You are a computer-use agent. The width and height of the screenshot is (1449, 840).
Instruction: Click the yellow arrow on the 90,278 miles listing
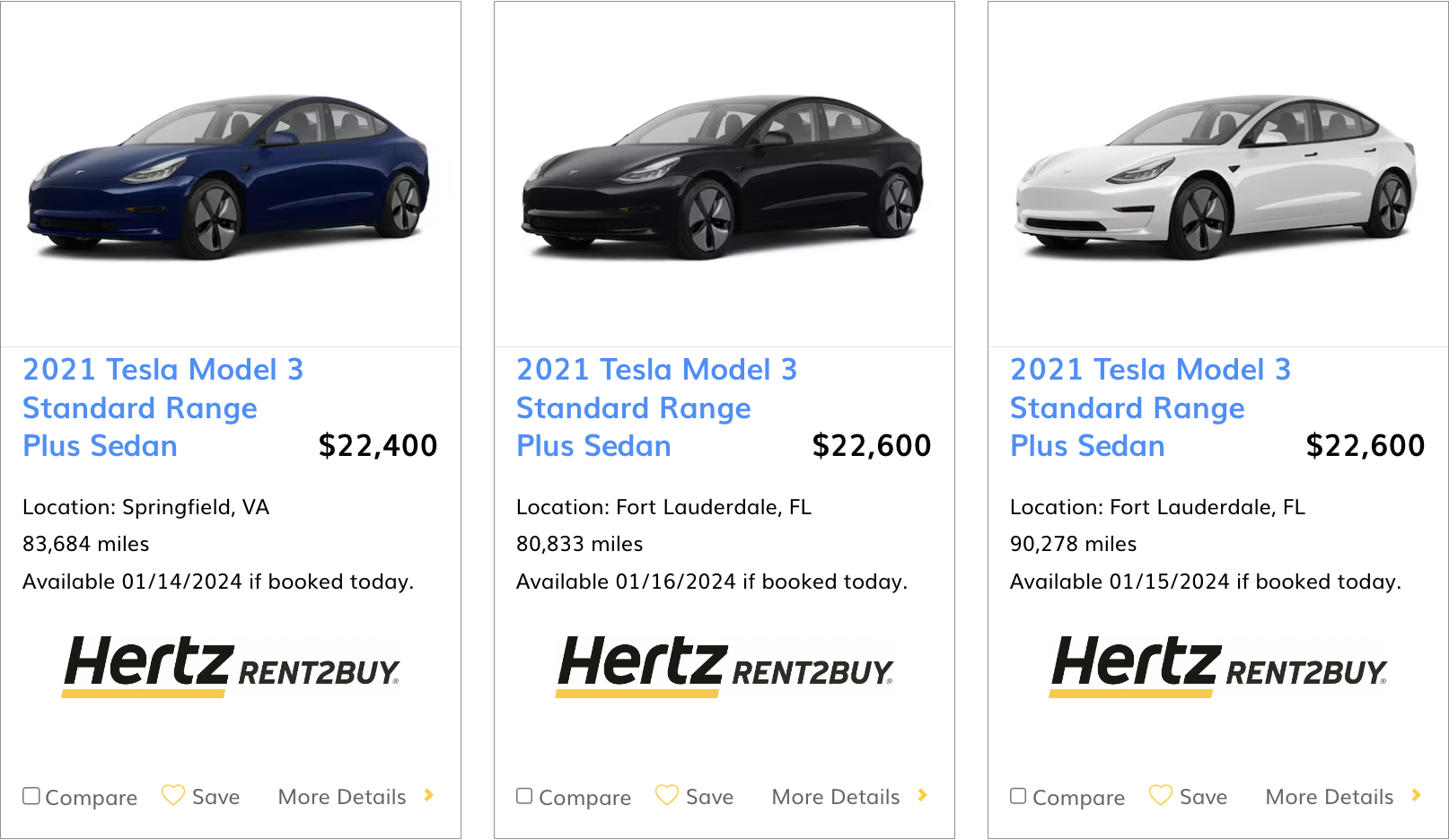[x=1417, y=795]
